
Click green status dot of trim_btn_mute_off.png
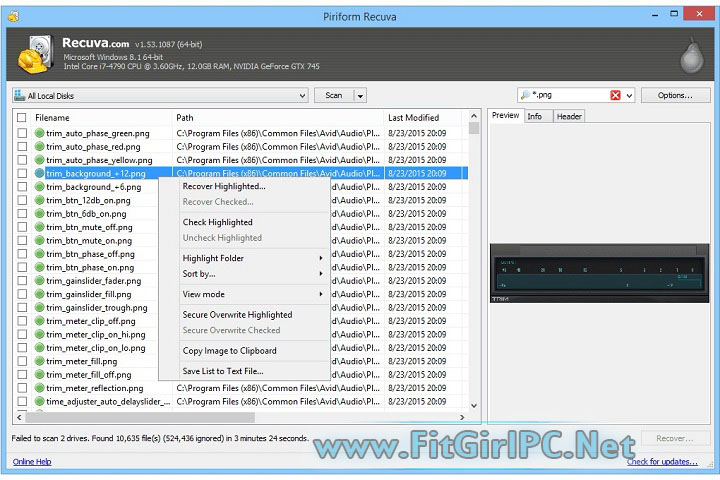(39, 227)
